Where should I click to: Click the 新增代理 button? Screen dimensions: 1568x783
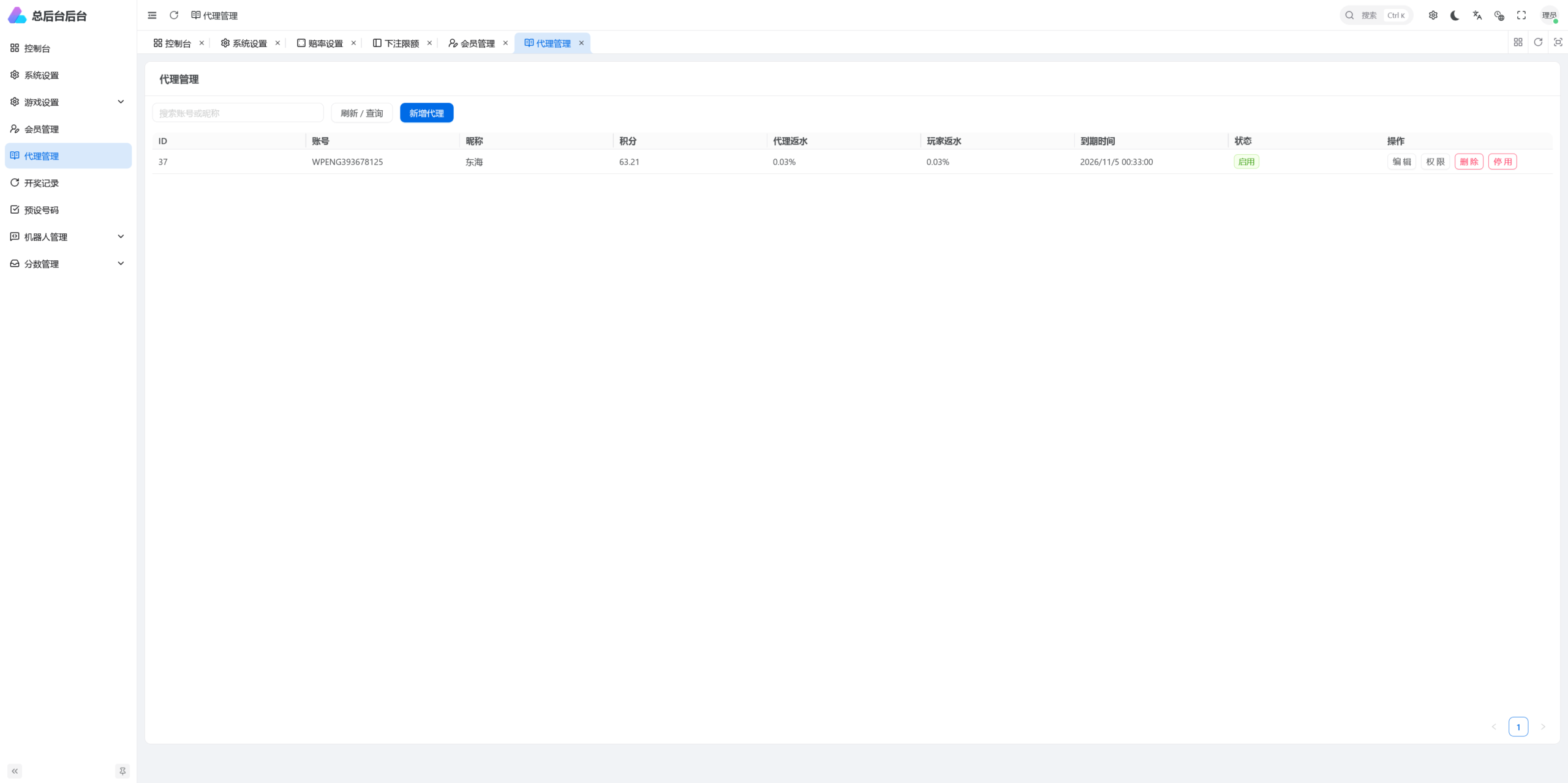click(426, 113)
